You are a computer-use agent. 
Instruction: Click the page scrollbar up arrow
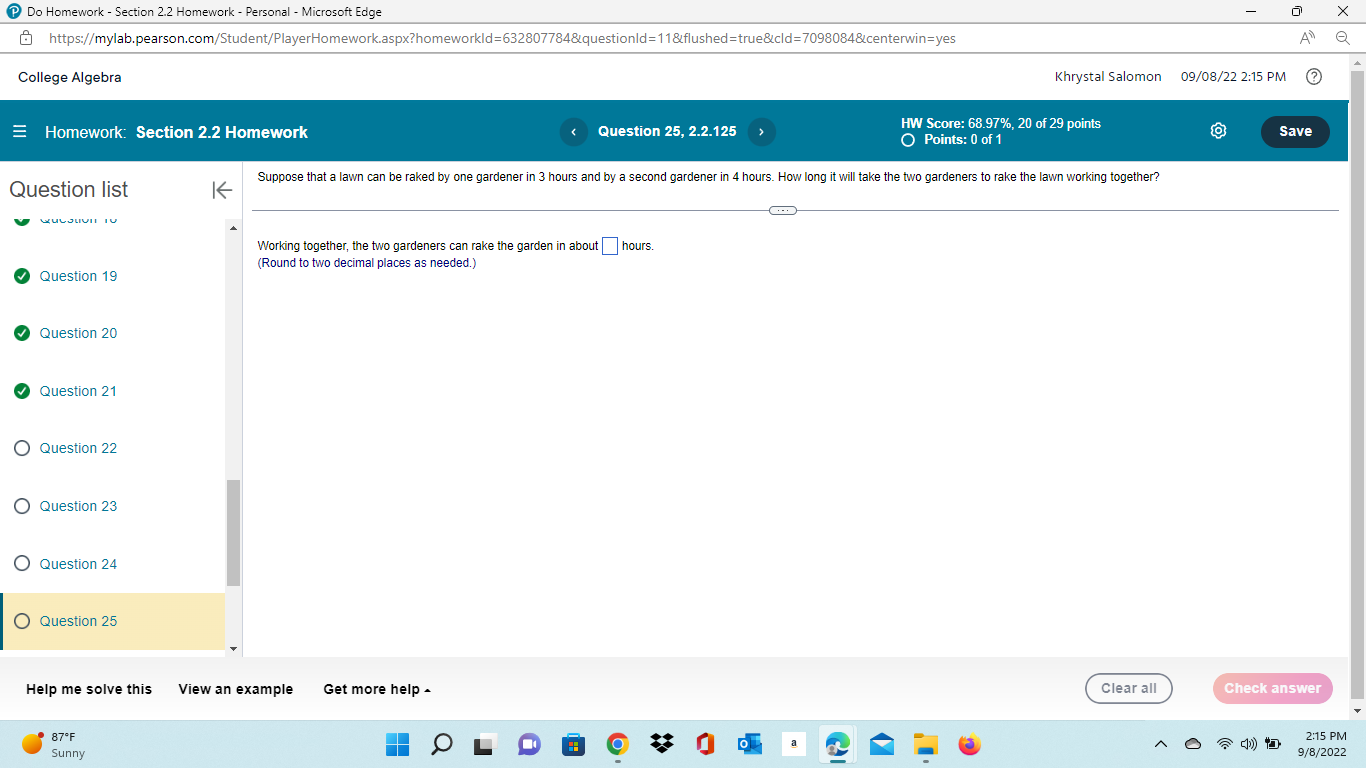click(x=1357, y=62)
